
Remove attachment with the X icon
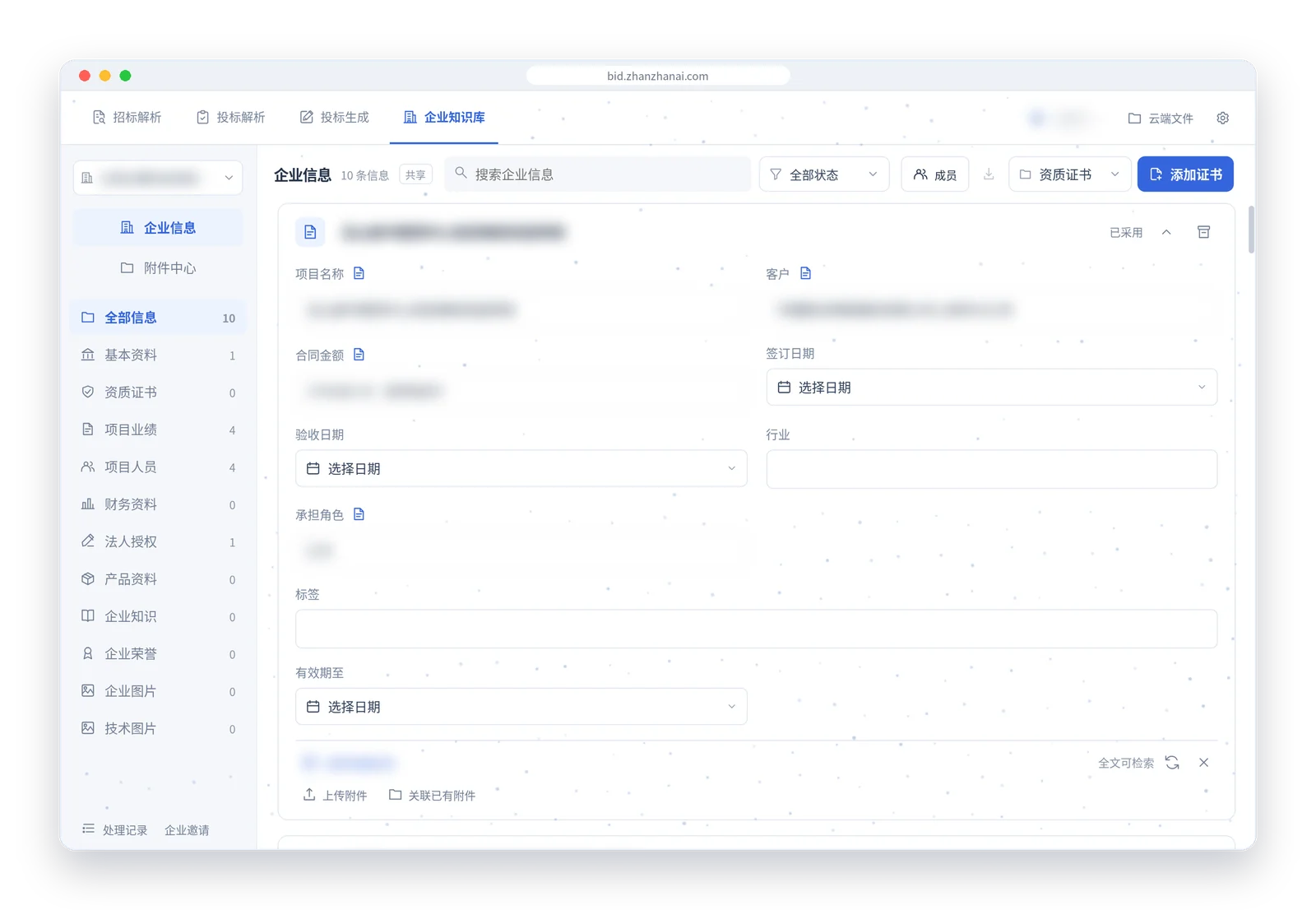click(1203, 763)
